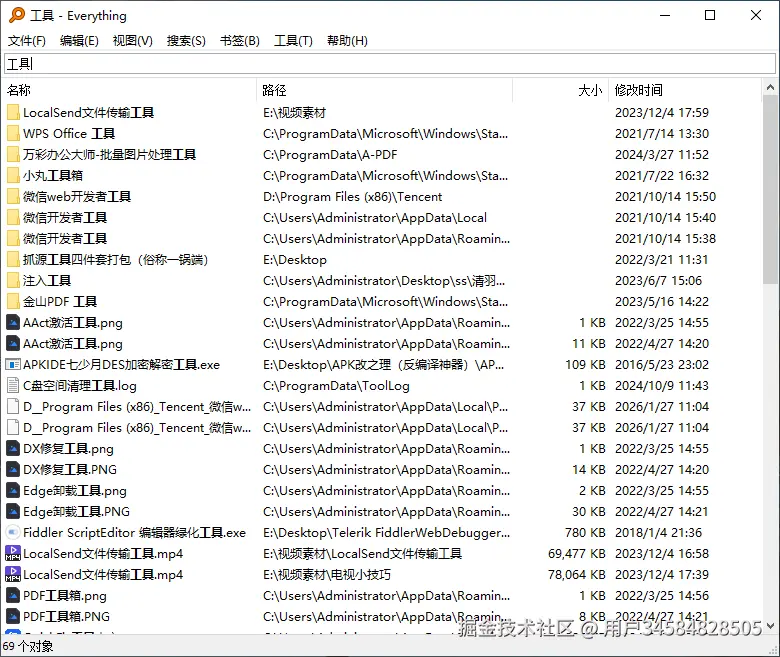Select the file name 小丸工具箱
This screenshot has width=780, height=657.
(x=53, y=176)
